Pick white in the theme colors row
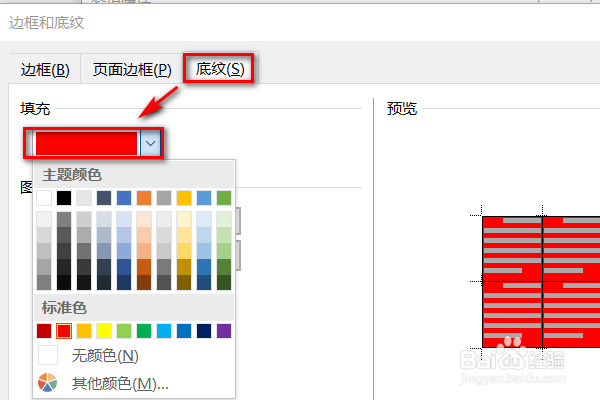Viewport: 600px width, 400px height. coord(44,198)
